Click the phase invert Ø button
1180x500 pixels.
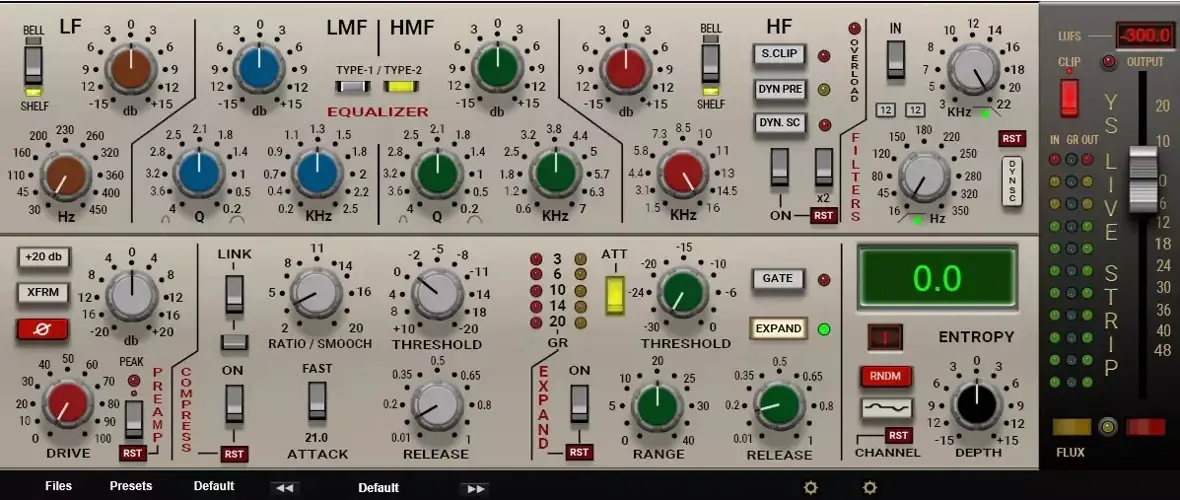coord(42,328)
